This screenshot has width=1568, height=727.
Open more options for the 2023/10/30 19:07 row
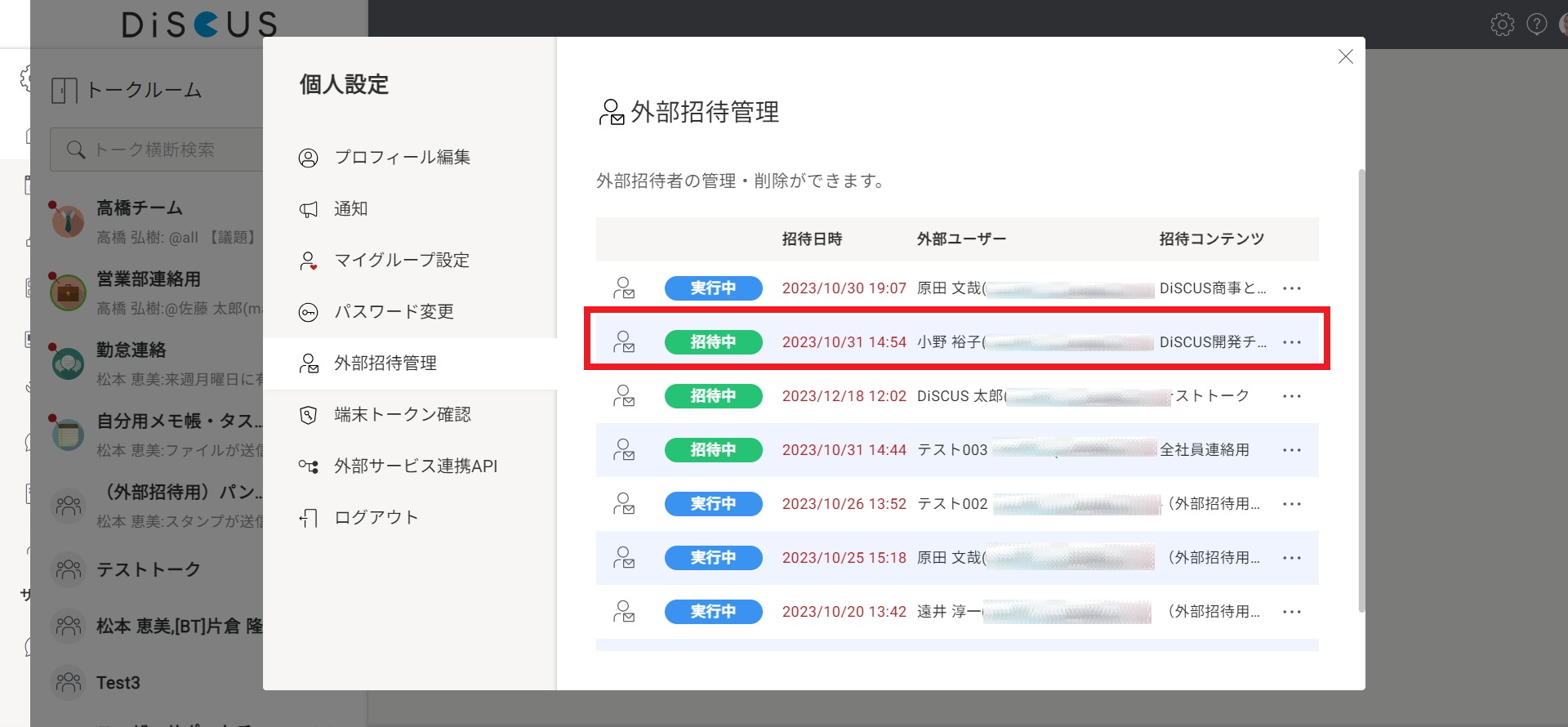point(1292,288)
